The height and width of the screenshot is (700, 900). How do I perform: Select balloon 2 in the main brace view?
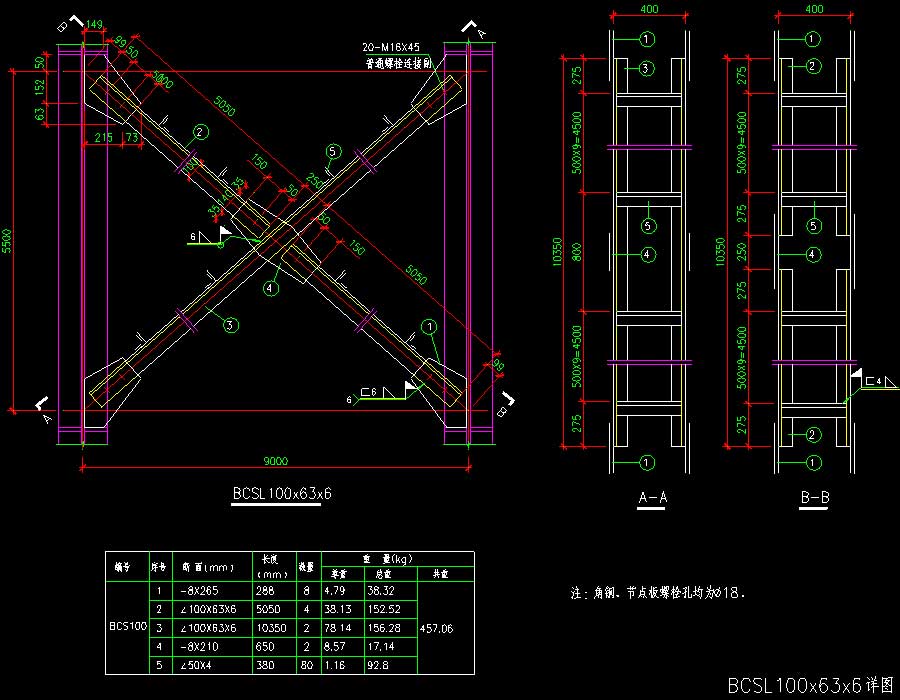coord(200,133)
